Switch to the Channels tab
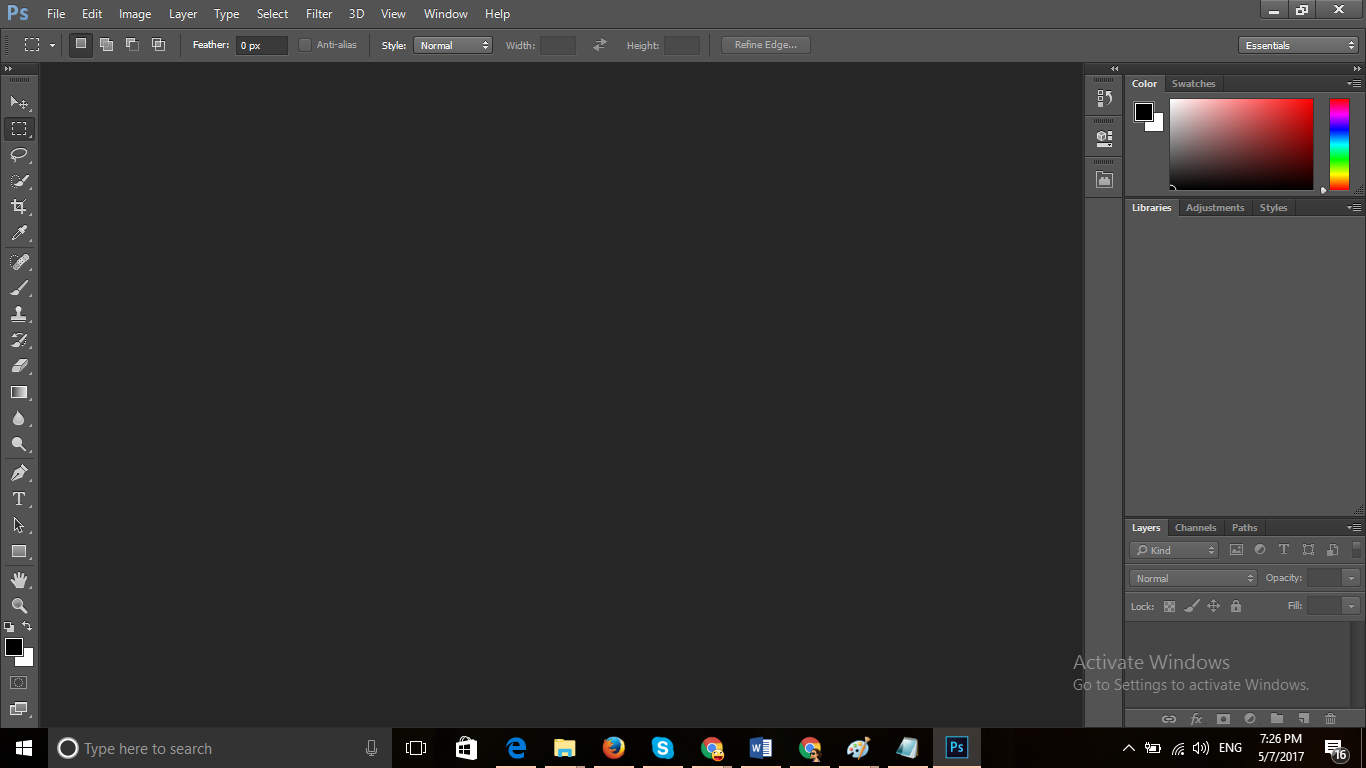This screenshot has height=768, width=1366. (x=1195, y=528)
